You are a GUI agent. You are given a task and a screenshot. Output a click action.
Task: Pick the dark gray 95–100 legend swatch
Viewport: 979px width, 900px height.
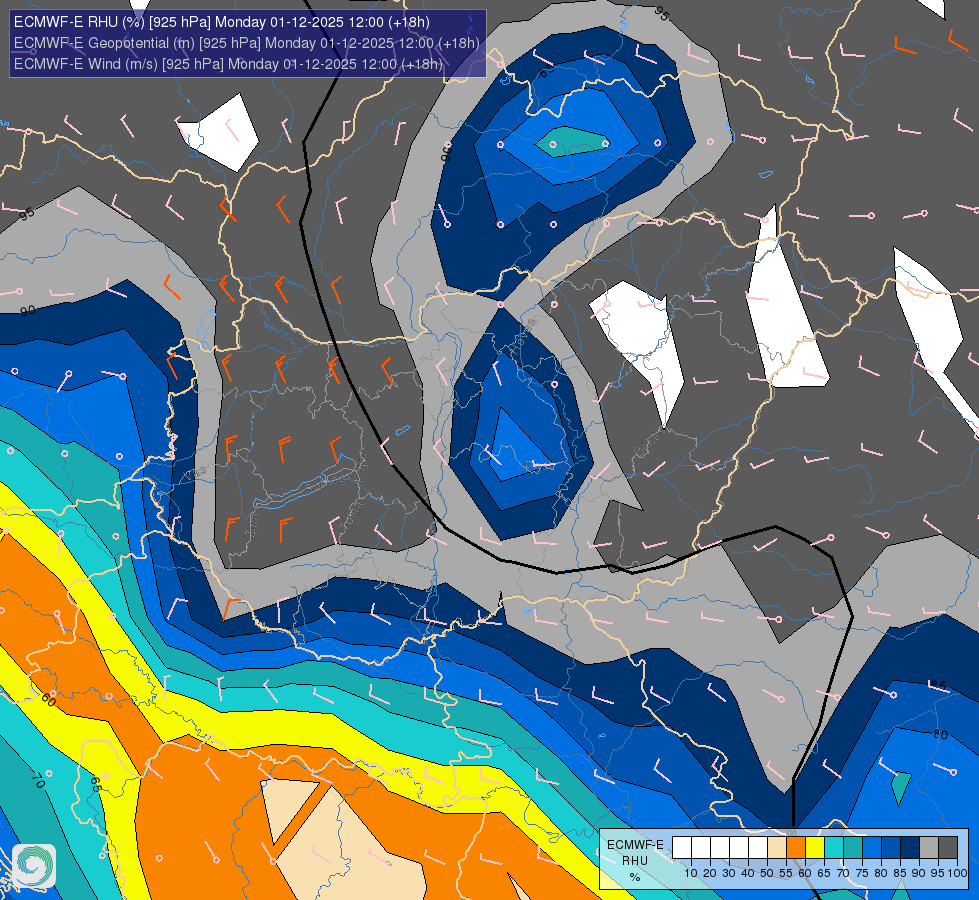click(948, 848)
